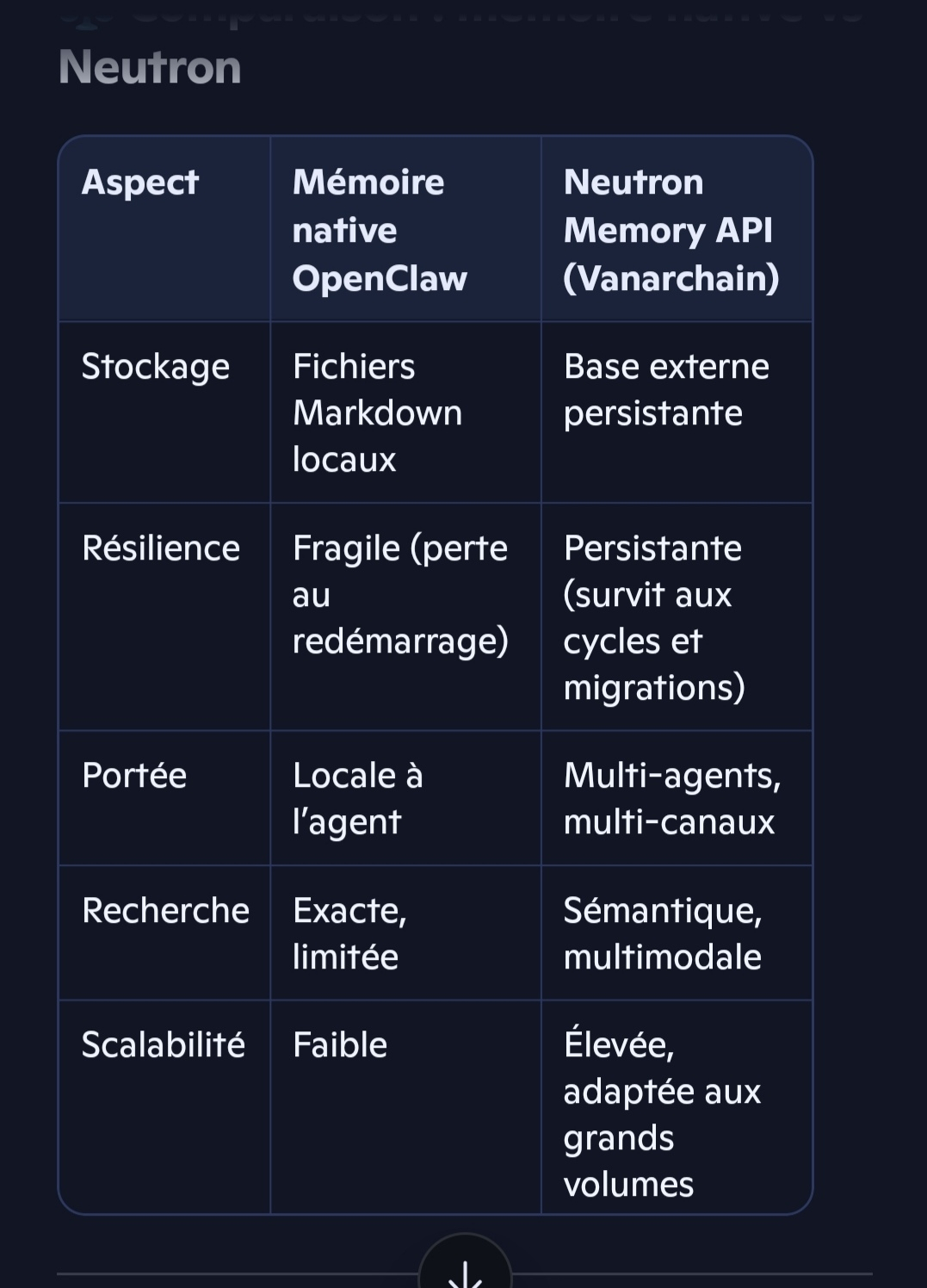Click the Base externe persistante cell
Image resolution: width=927 pixels, height=1288 pixels.
(x=666, y=390)
